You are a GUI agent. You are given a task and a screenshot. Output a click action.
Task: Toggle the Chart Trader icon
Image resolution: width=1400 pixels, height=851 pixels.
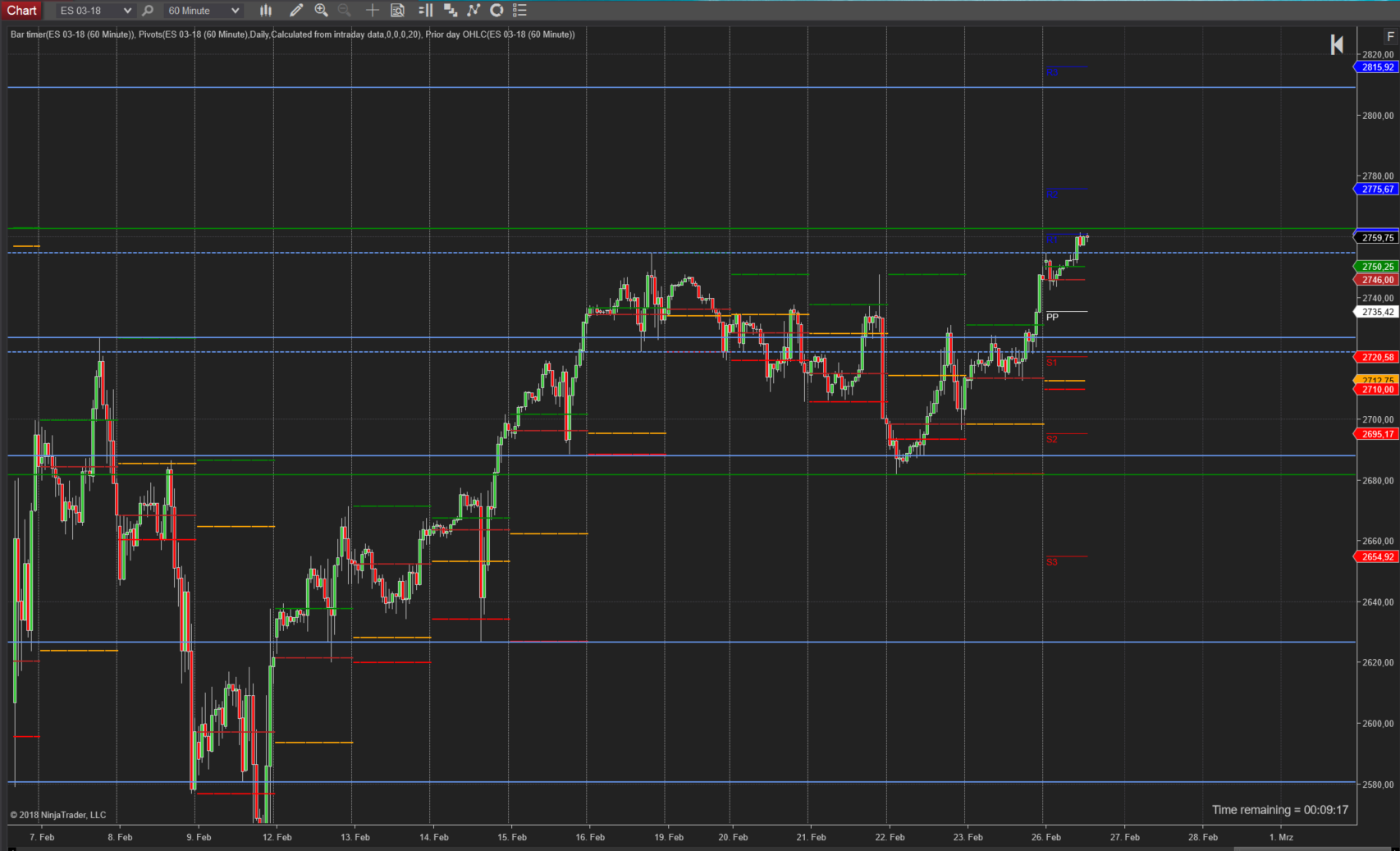[425, 11]
